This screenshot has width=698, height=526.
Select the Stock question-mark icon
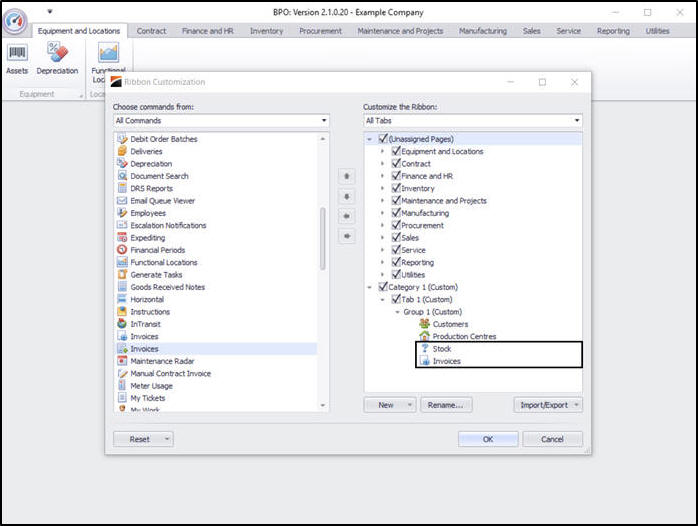(x=425, y=348)
